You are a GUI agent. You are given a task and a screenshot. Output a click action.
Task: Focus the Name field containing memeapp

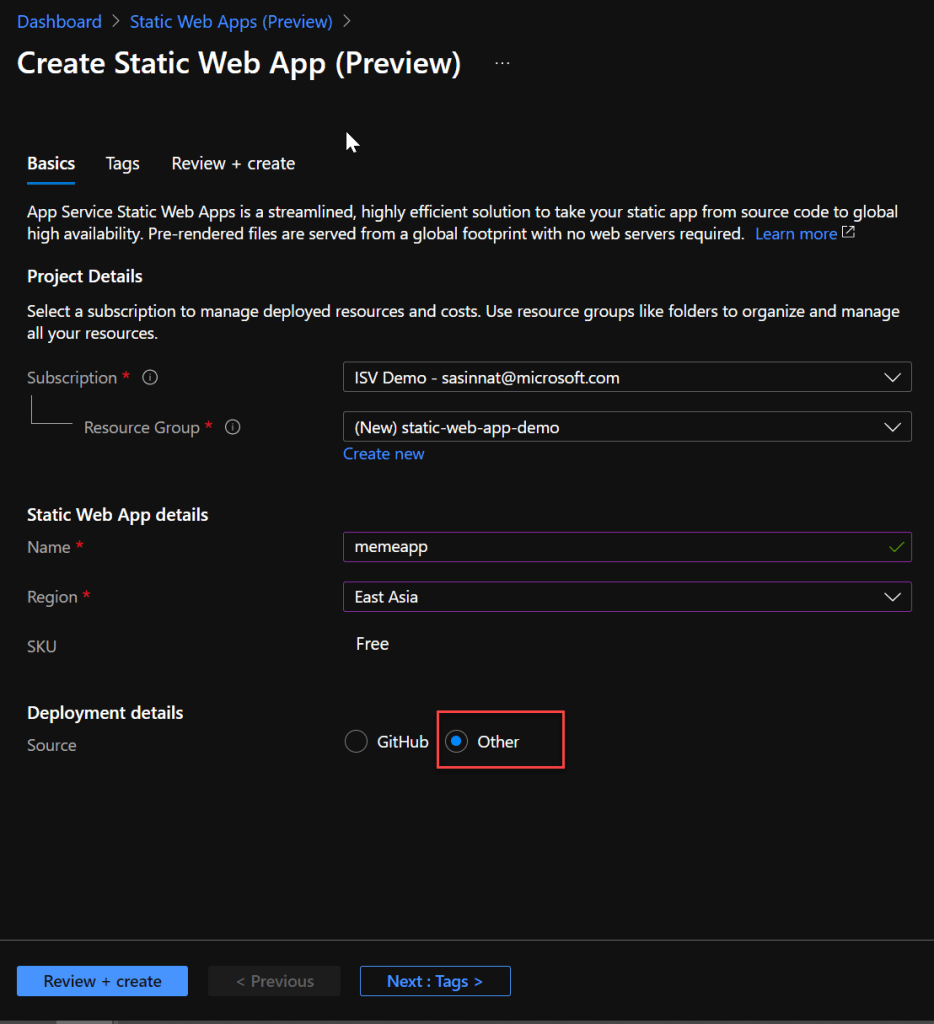(627, 547)
